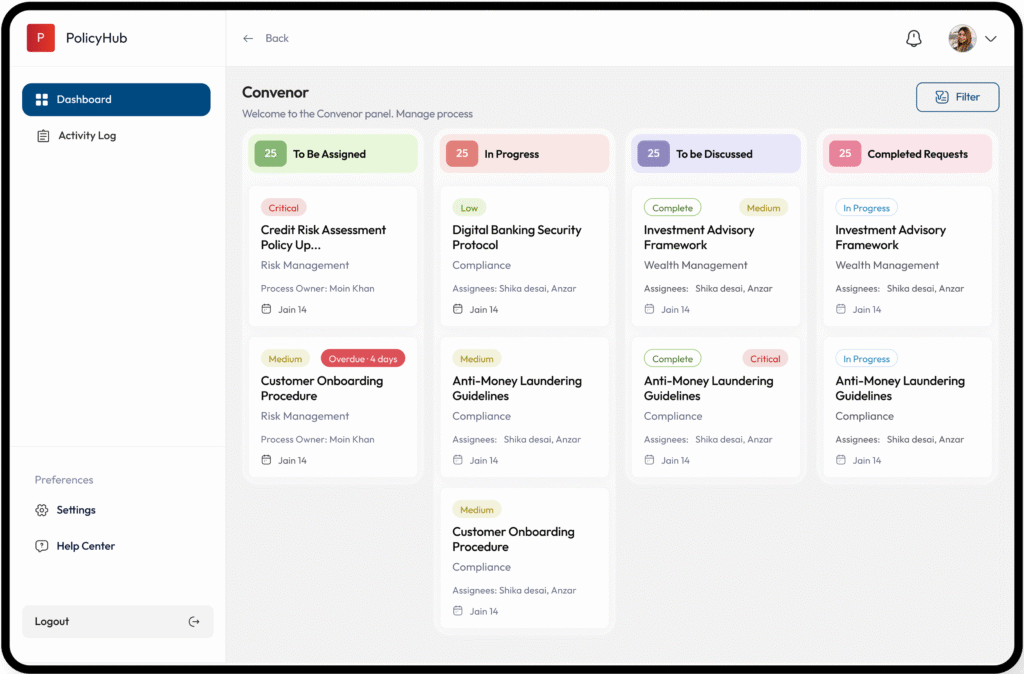Open the user avatar photo
The image size is (1024, 674).
(962, 38)
